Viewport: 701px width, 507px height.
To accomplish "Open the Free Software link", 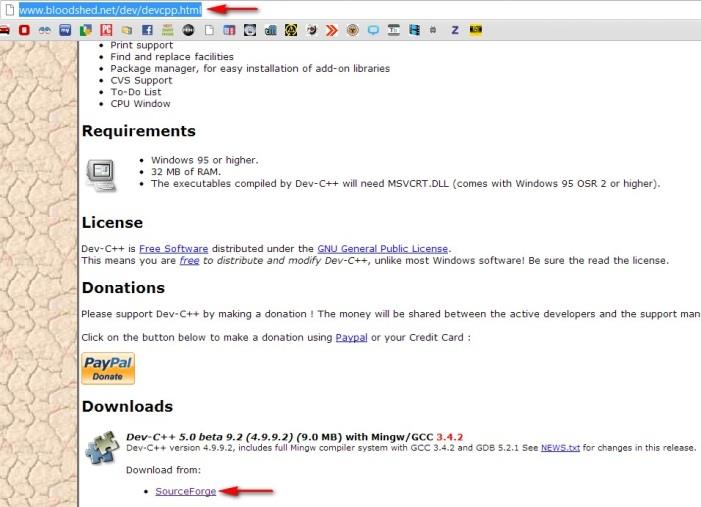I will 173,249.
